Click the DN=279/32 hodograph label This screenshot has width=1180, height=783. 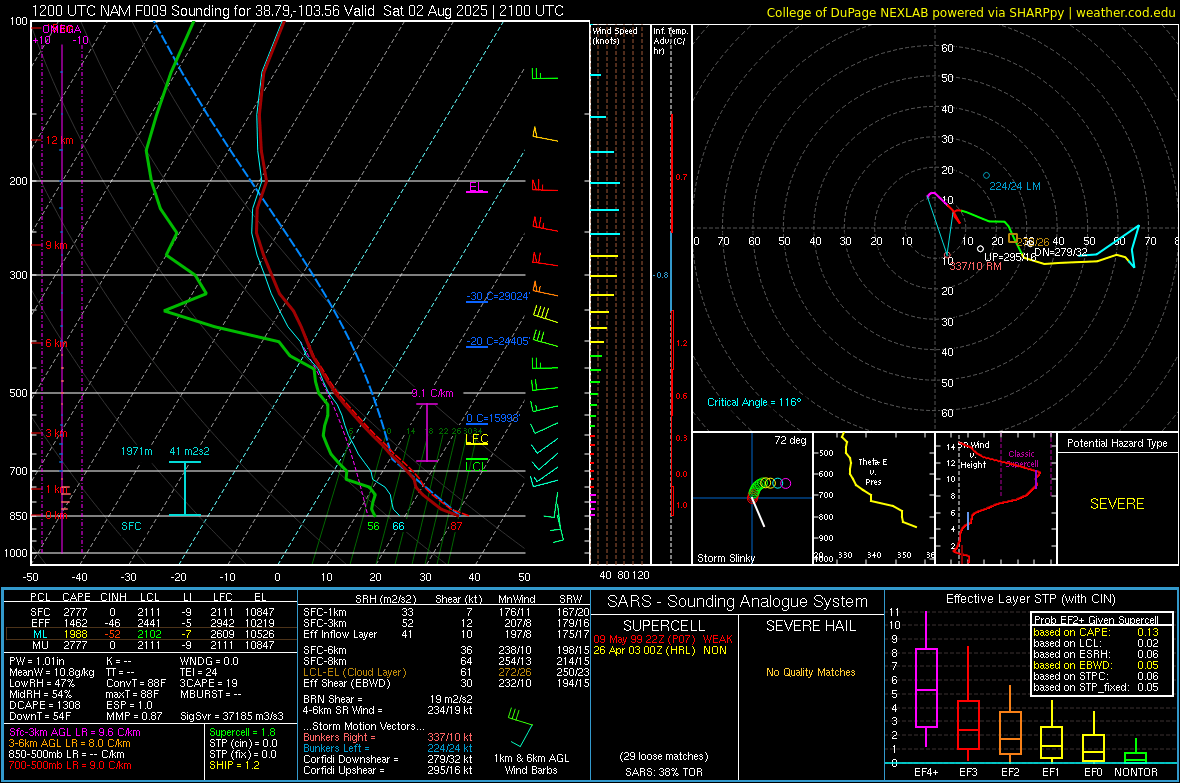point(1060,252)
